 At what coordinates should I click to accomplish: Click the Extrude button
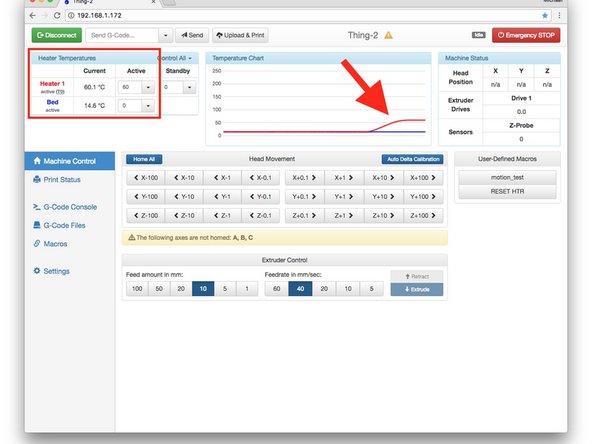[417, 290]
